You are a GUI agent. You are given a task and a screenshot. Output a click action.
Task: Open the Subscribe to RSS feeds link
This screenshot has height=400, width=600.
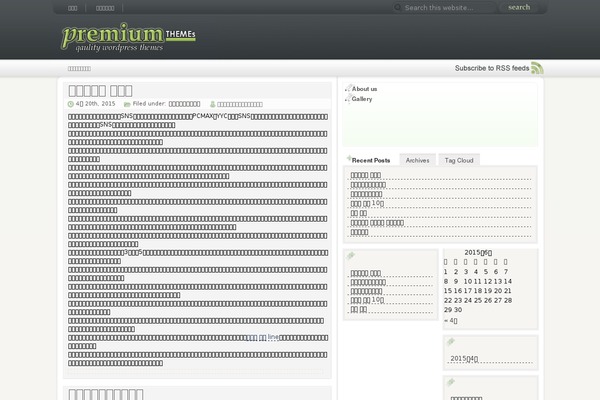(x=492, y=68)
